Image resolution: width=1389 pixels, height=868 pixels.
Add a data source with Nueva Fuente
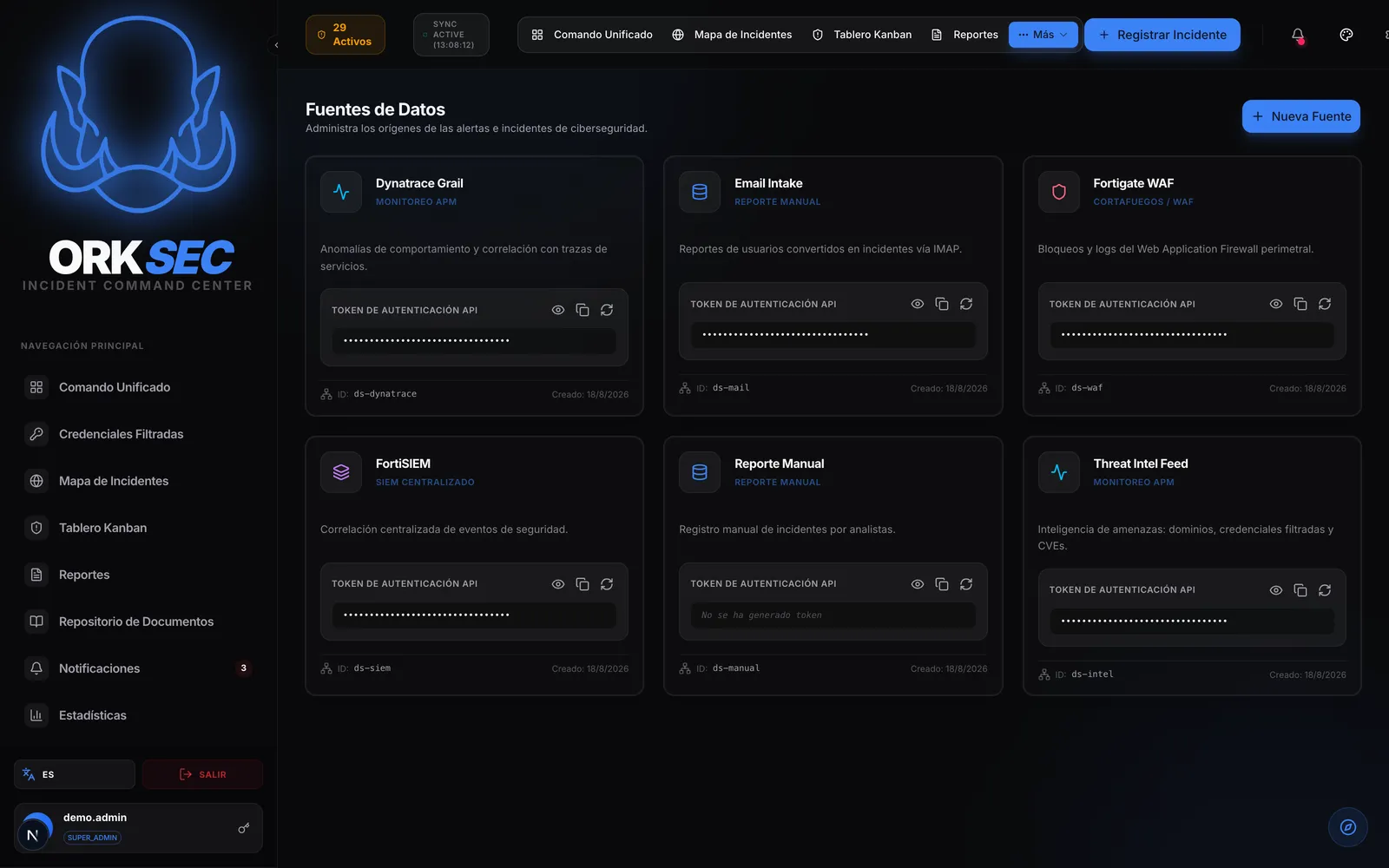tap(1301, 116)
